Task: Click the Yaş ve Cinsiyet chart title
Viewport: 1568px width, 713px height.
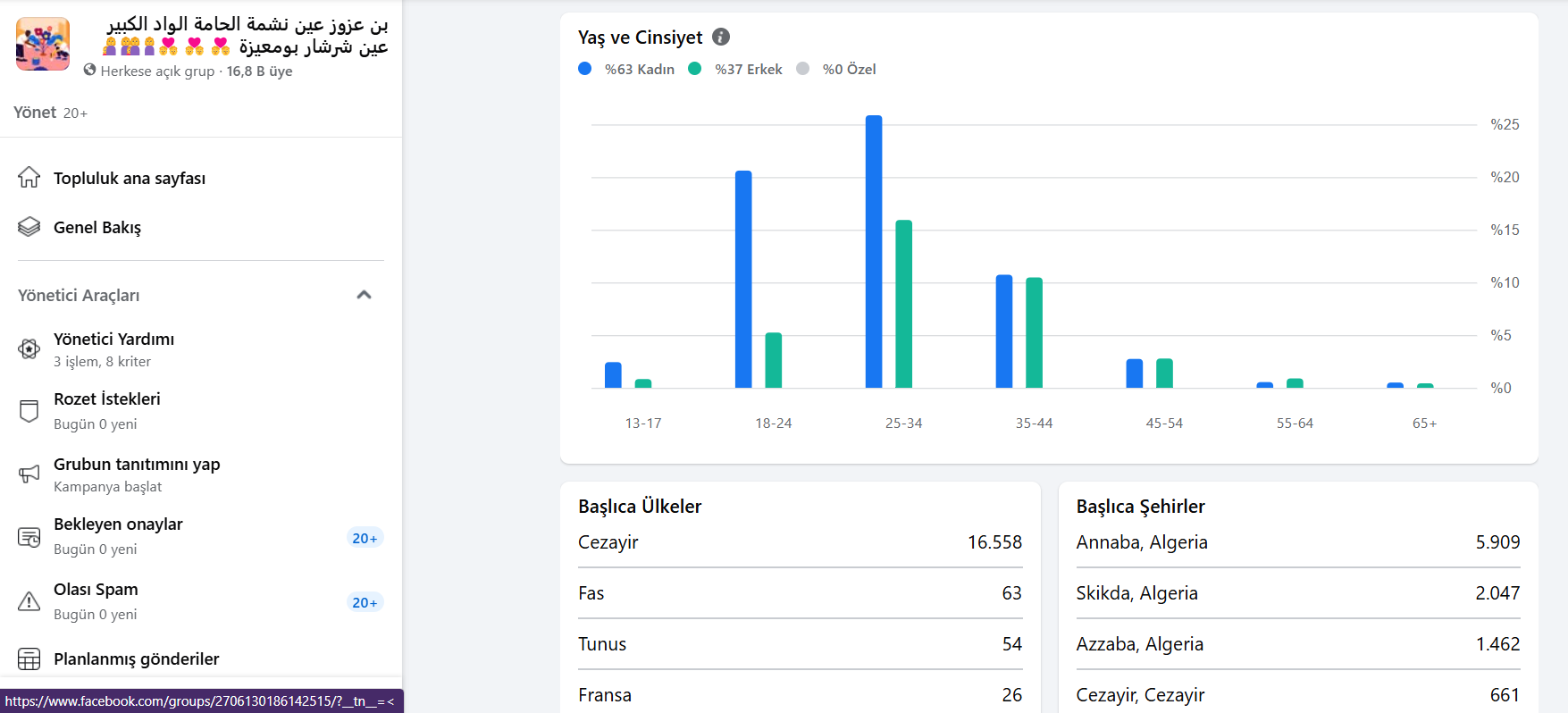Action: coord(640,38)
